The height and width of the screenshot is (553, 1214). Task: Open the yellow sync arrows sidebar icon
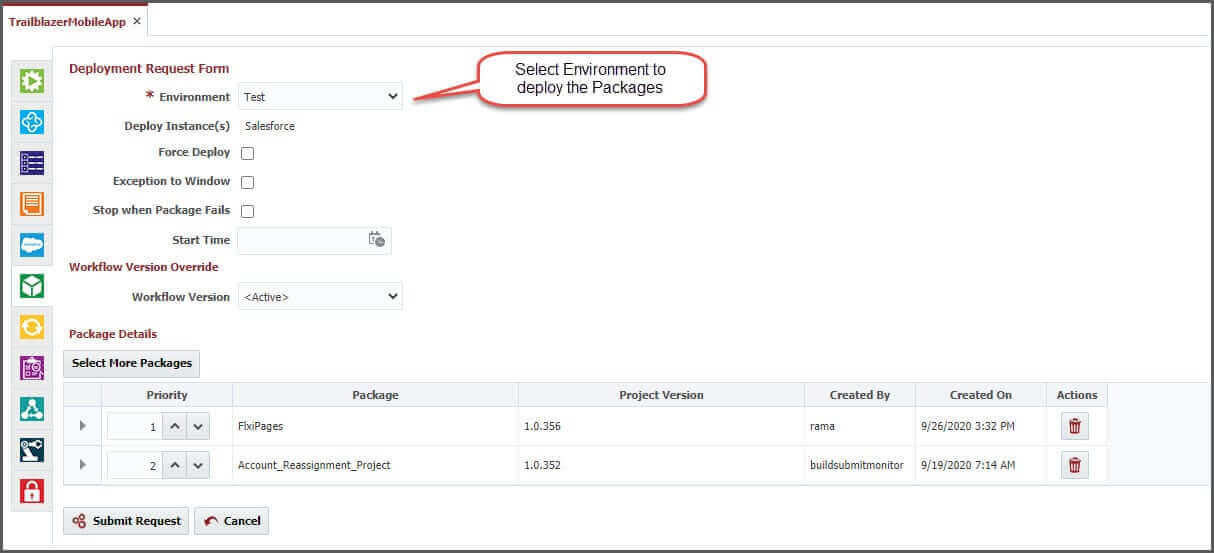pyautogui.click(x=32, y=327)
